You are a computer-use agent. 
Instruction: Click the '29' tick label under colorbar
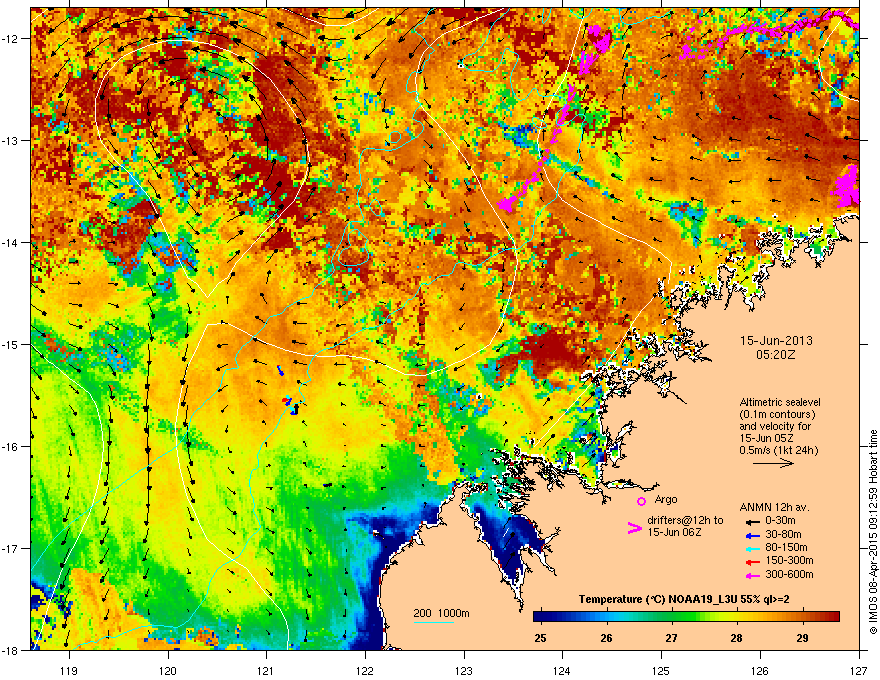tap(802, 638)
